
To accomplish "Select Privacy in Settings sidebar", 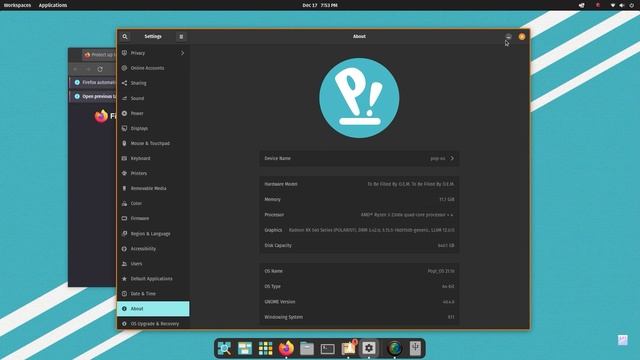I will pyautogui.click(x=153, y=53).
